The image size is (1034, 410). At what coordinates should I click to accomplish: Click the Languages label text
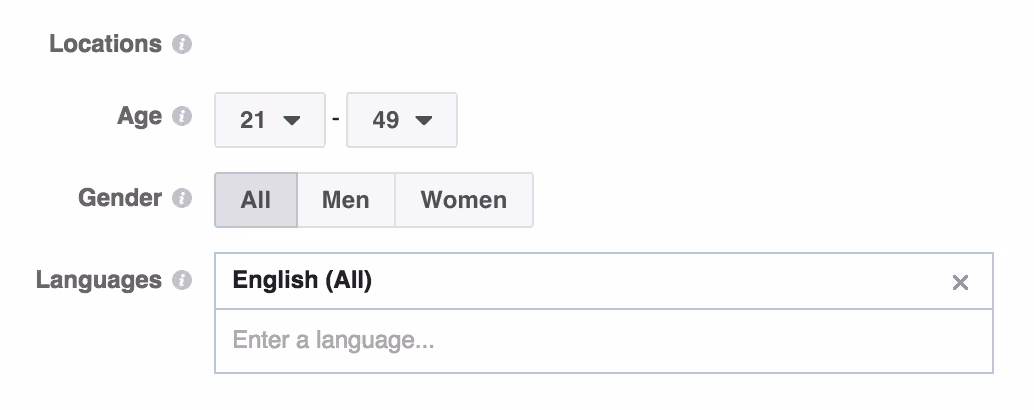(99, 280)
